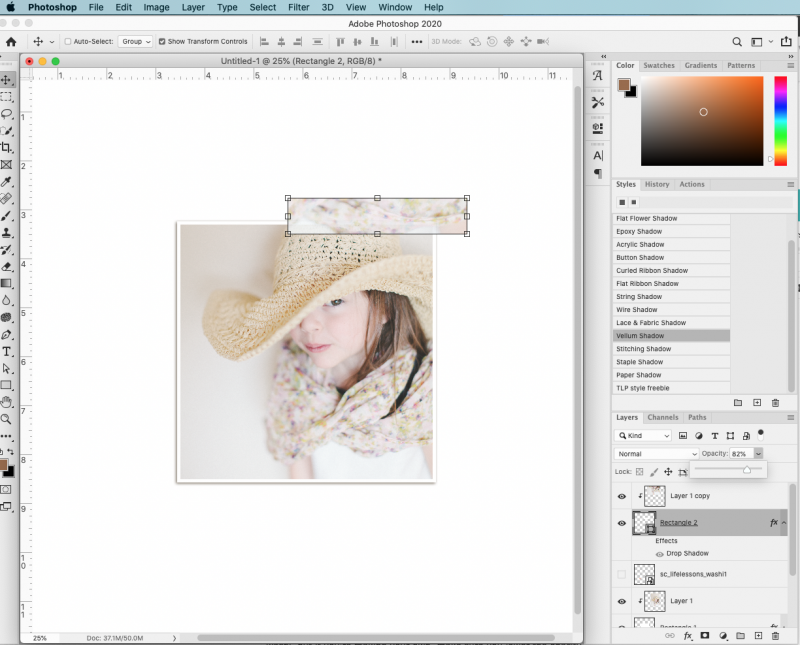Screen dimensions: 800x645
Task: Add layer style fx at Layers bottom
Action: (x=688, y=636)
